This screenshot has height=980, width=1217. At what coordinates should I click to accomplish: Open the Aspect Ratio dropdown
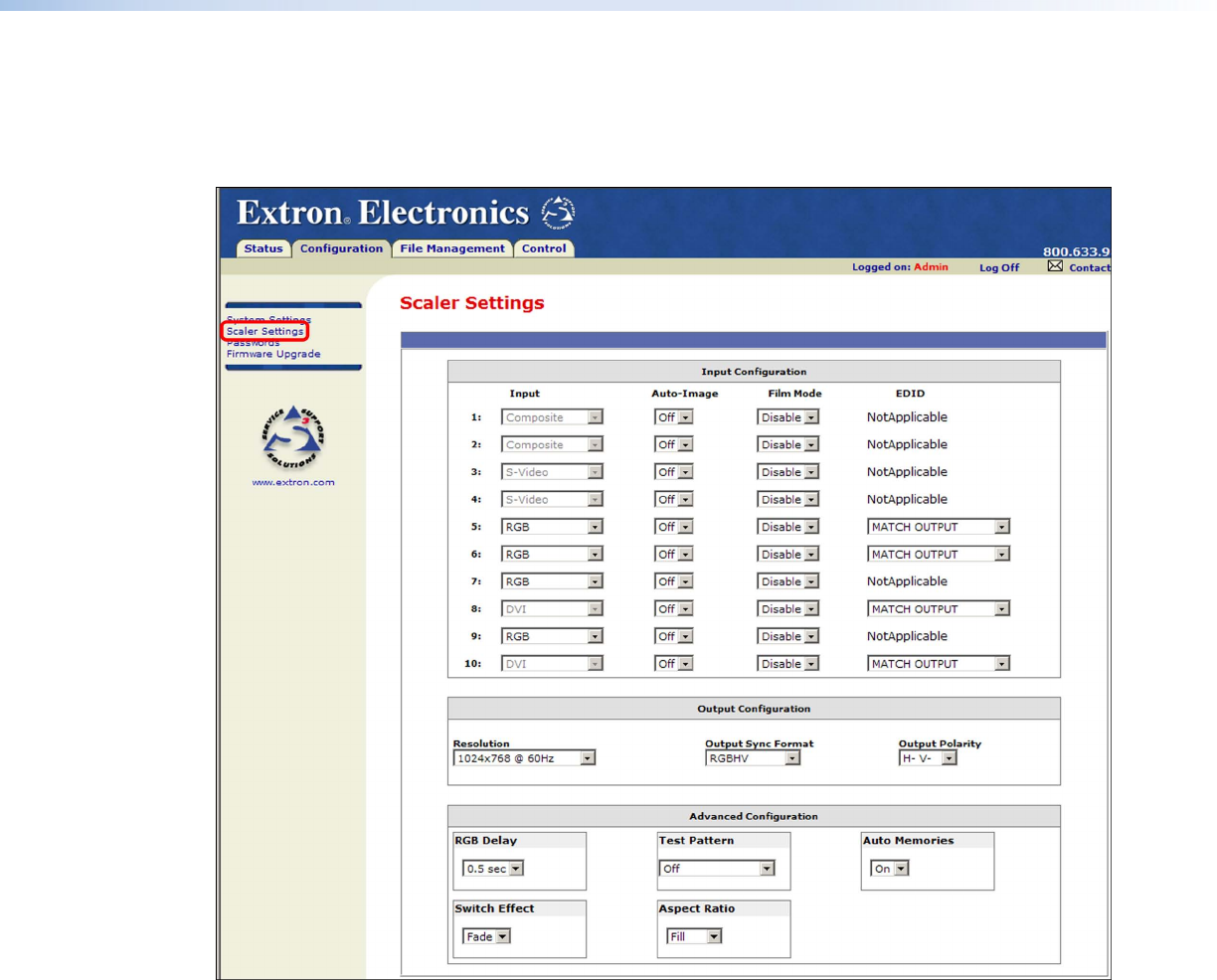[x=694, y=936]
